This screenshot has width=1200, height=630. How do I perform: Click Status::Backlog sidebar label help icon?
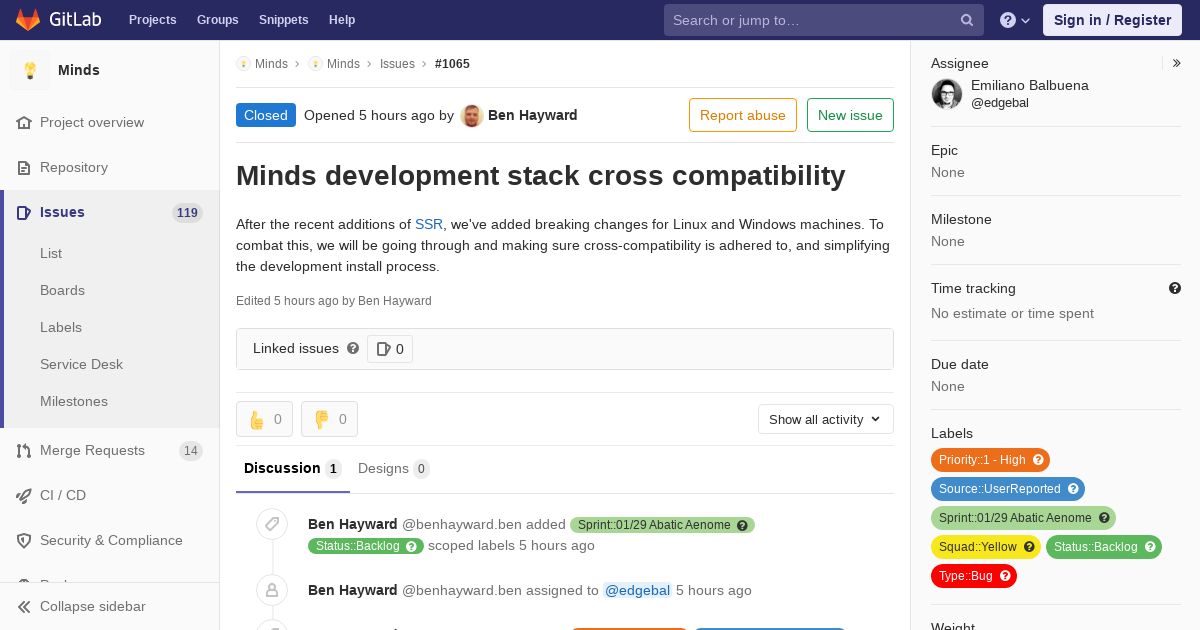pyautogui.click(x=1150, y=547)
